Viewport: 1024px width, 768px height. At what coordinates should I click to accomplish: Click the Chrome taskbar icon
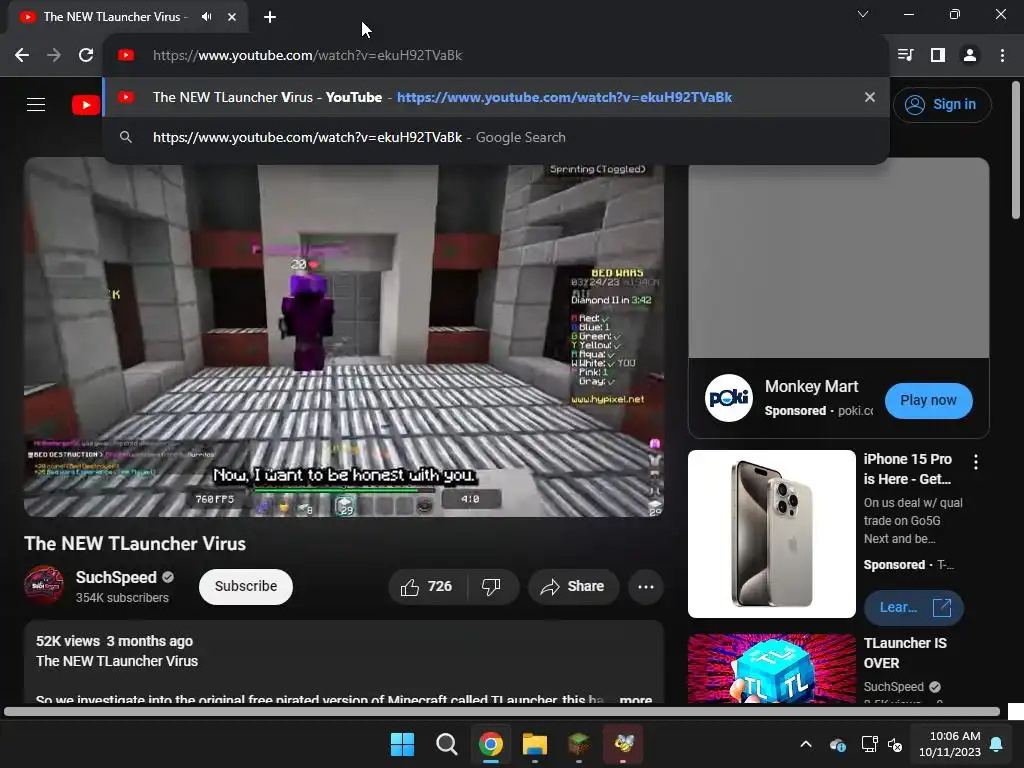(x=490, y=744)
